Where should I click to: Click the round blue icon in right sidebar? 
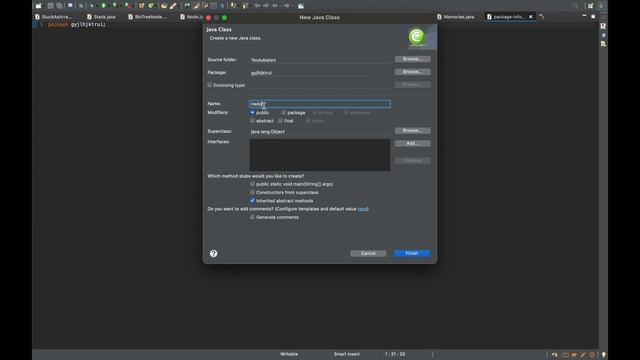pos(604,35)
